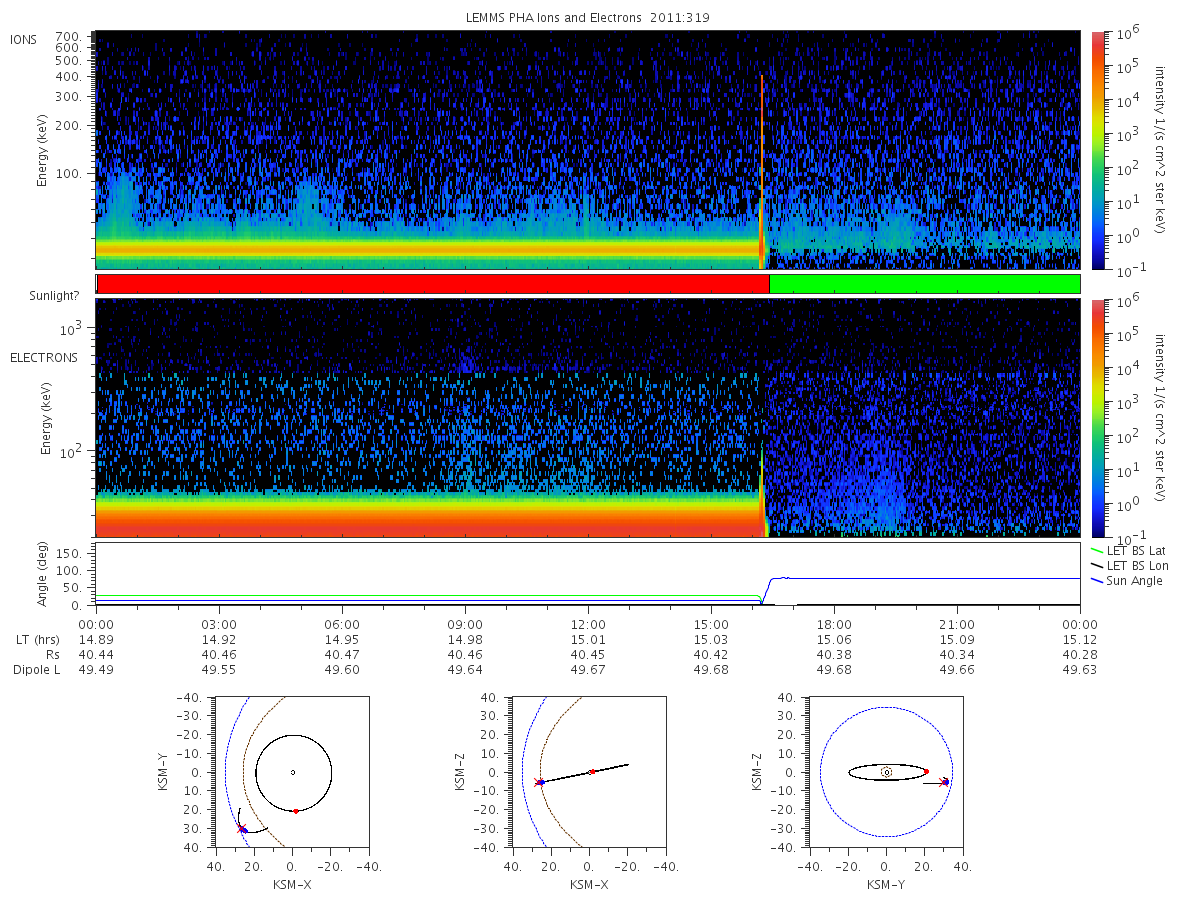Click the 09:00 time tick label
This screenshot has width=1200, height=900.
465,624
